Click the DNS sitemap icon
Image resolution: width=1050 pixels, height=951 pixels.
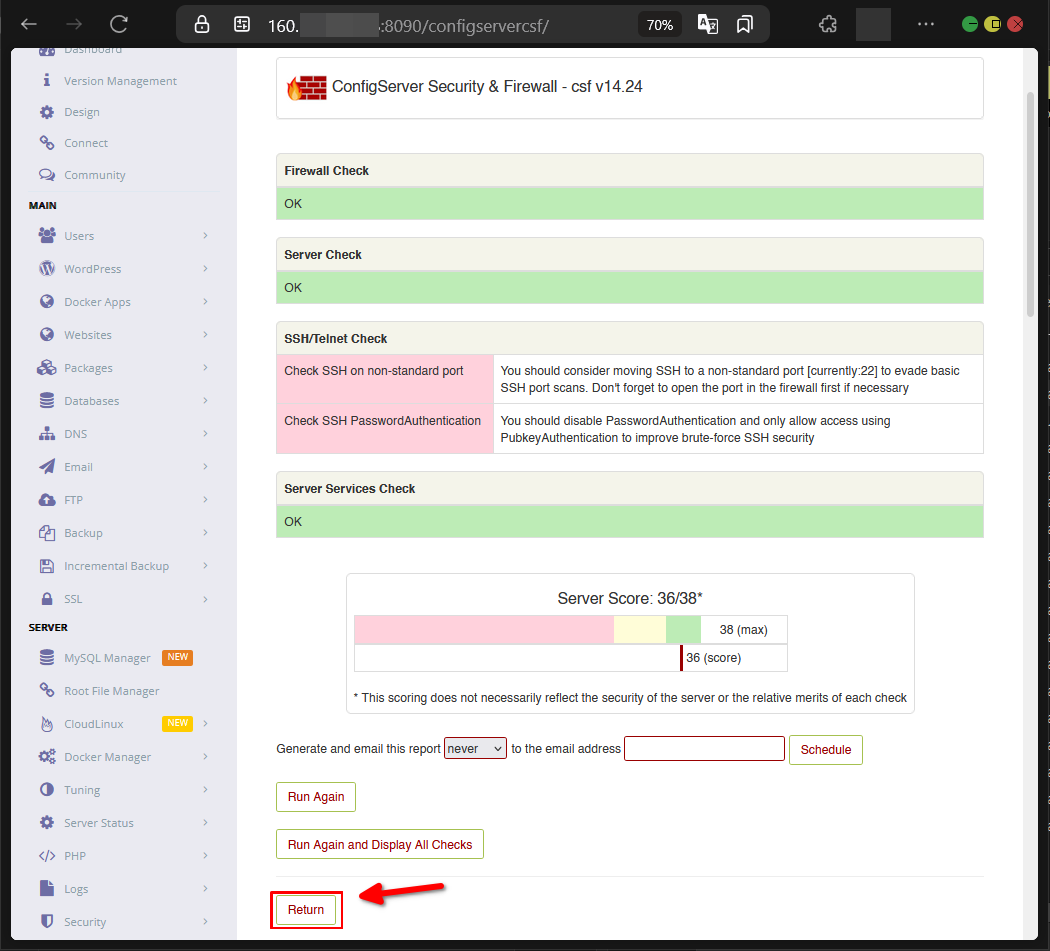(47, 433)
